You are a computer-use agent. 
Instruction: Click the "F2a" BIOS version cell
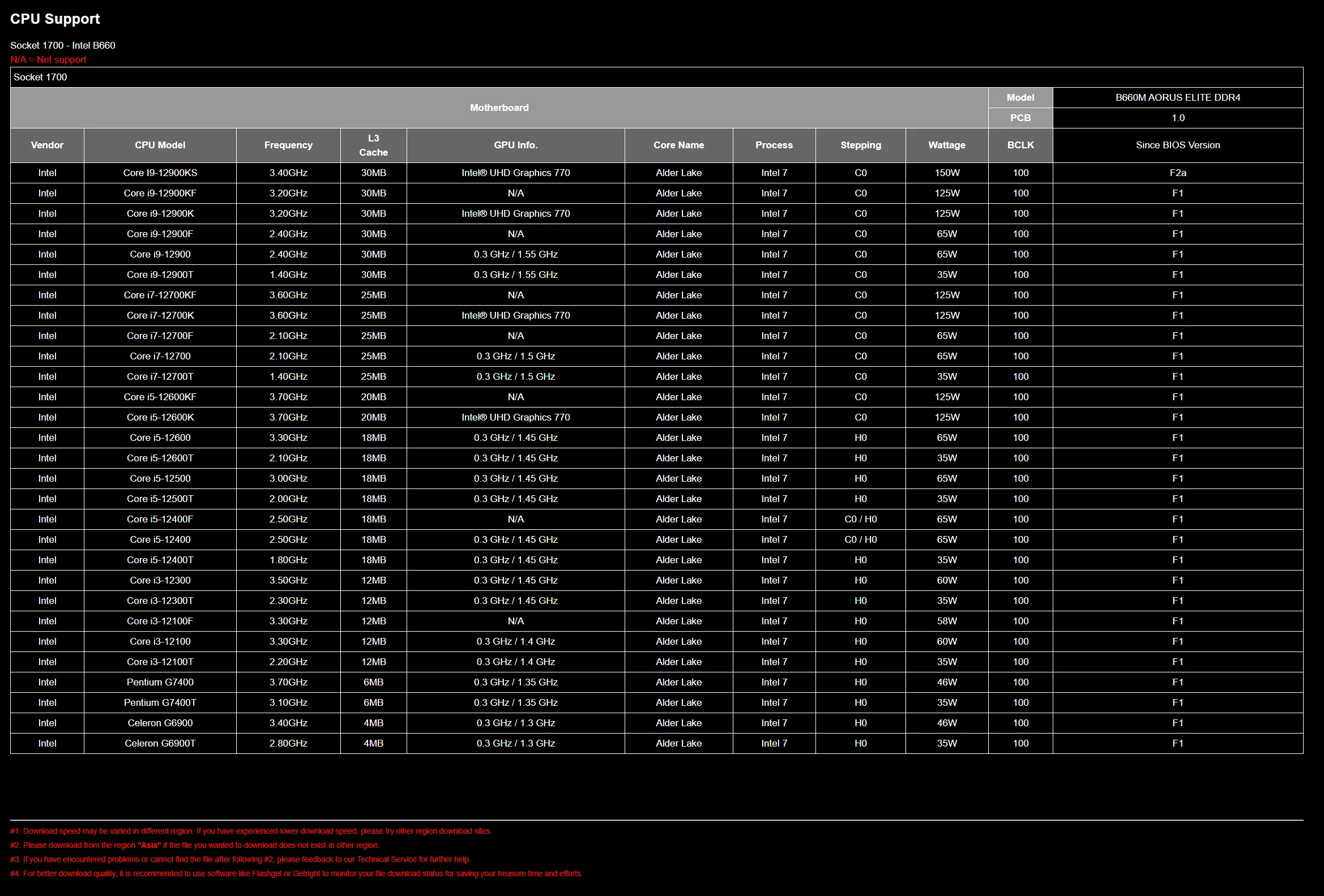(x=1177, y=173)
